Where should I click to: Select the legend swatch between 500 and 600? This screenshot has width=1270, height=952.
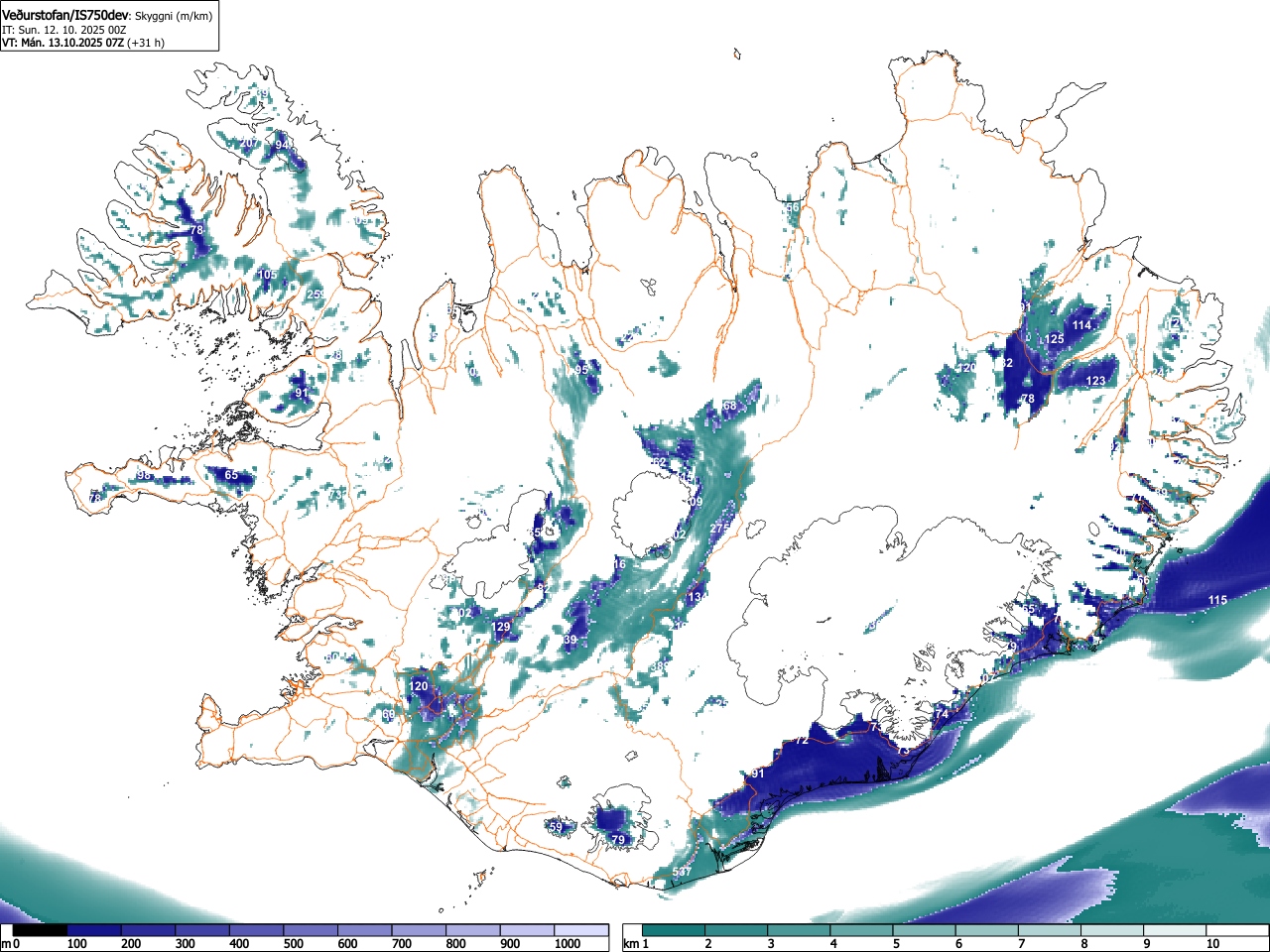pos(311,930)
